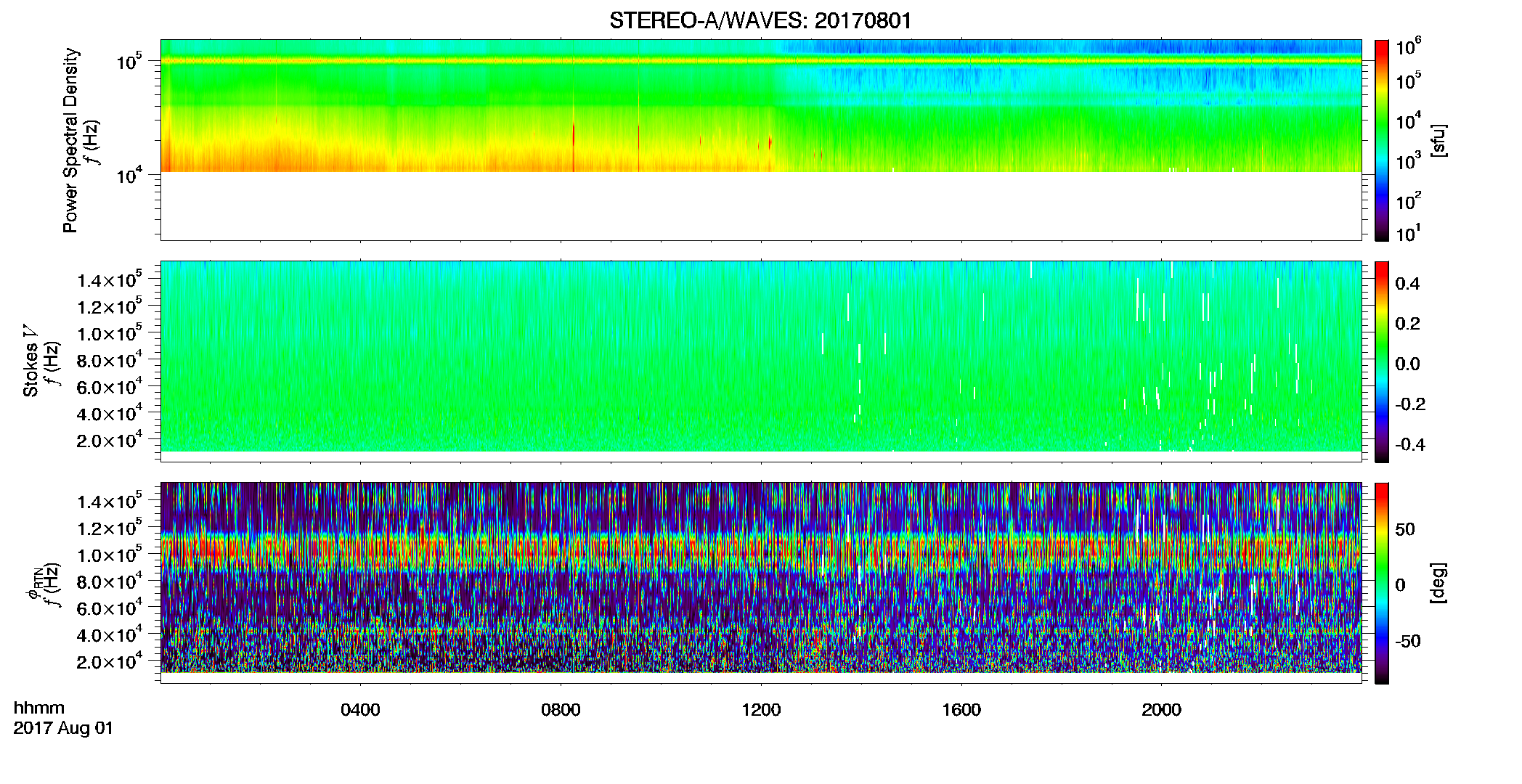This screenshot has width=1522, height=784.
Task: Click the 2000 time axis tick label
Action: [x=1161, y=710]
